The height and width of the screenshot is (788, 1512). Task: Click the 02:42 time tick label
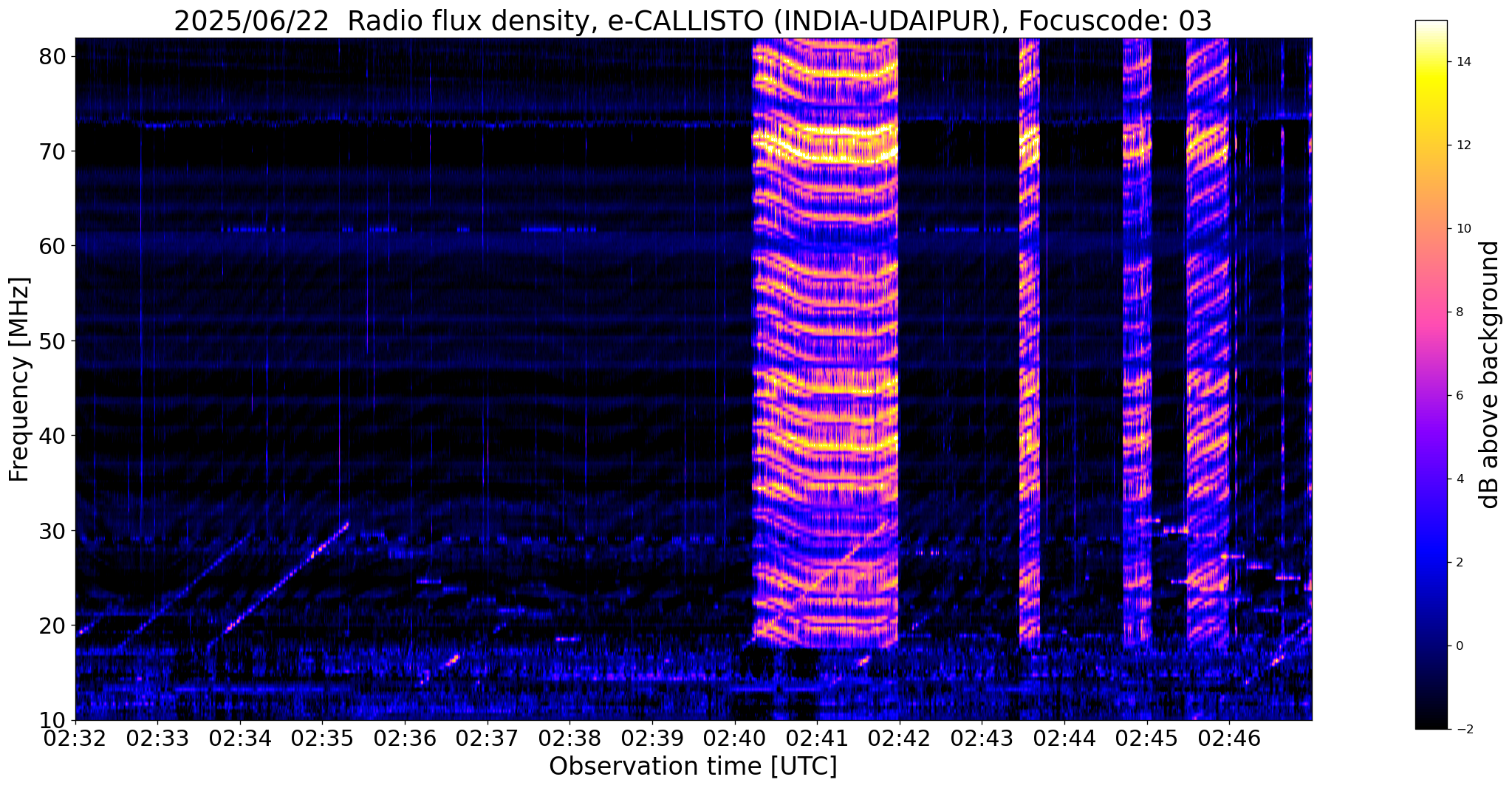(900, 738)
